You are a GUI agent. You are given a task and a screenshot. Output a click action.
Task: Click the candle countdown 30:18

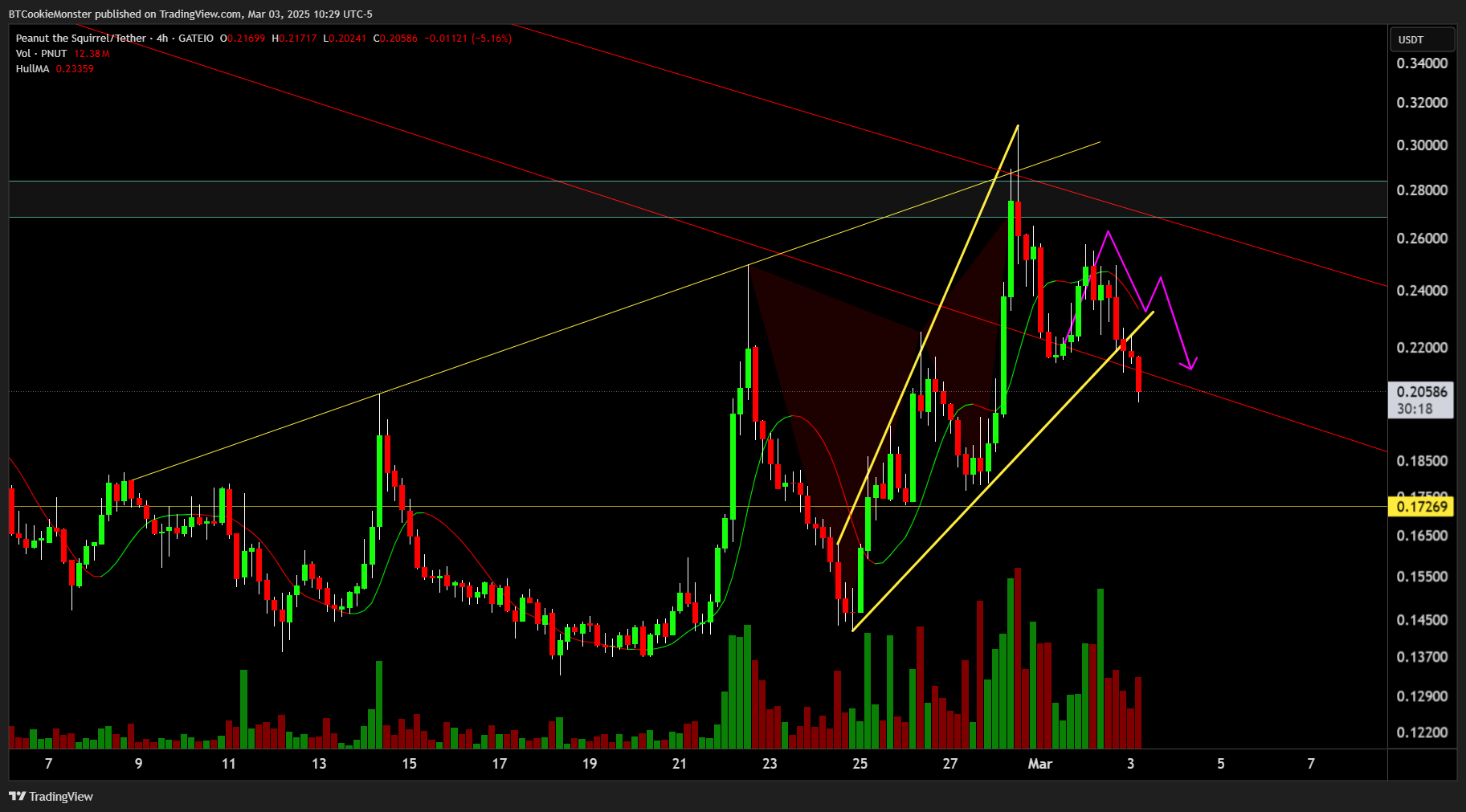pos(1414,409)
